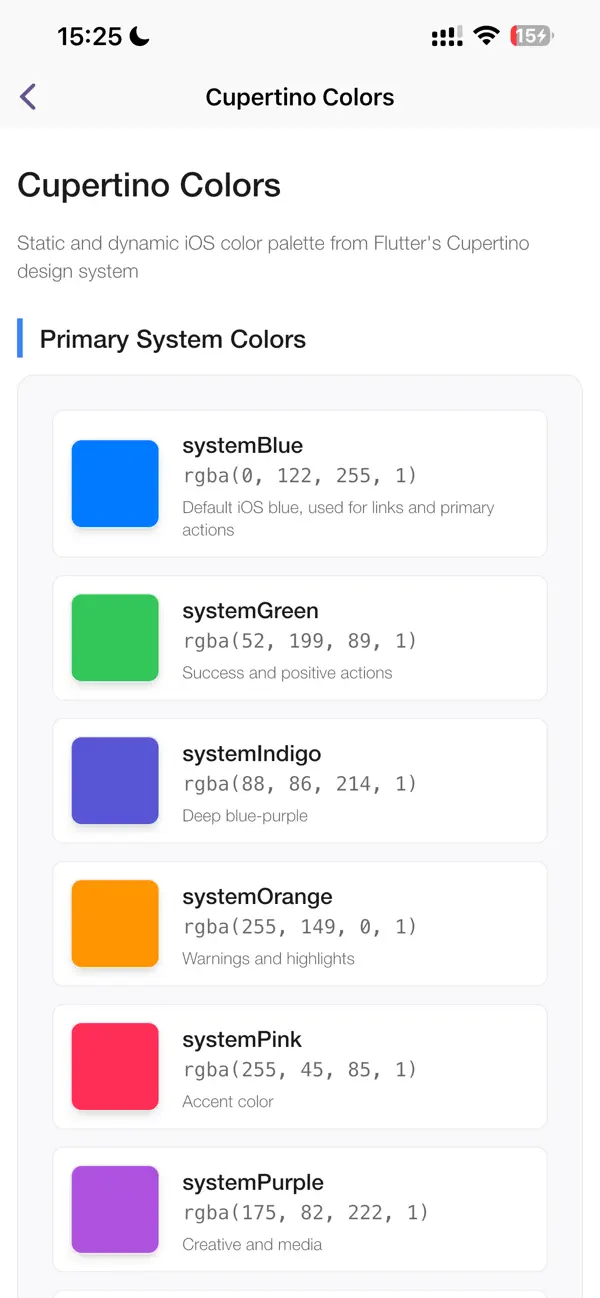Open the systemBlue color card
This screenshot has height=1298, width=600.
(300, 483)
